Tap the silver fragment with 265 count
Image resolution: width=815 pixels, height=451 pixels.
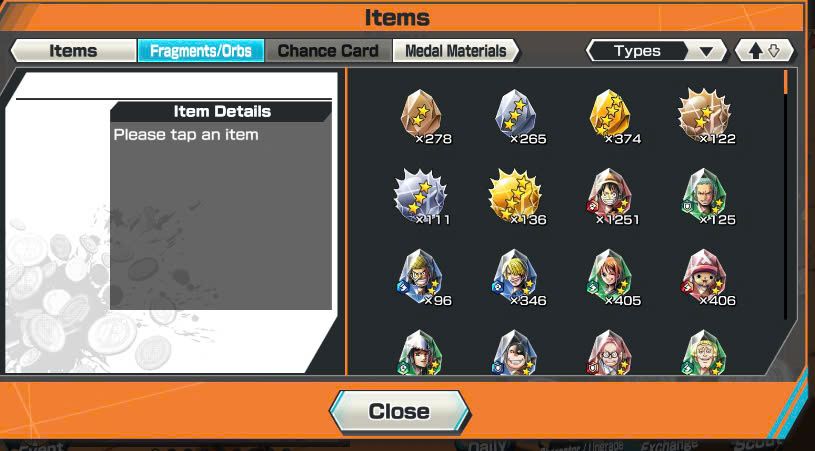(516, 116)
